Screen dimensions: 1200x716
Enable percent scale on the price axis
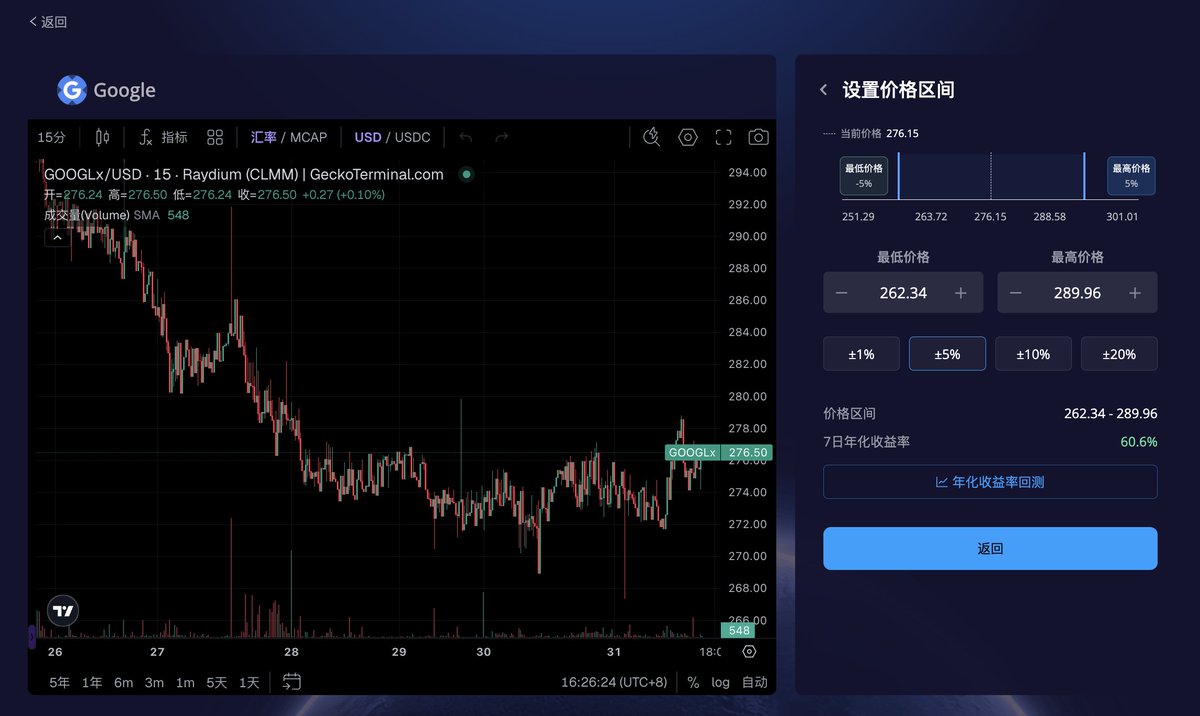(692, 682)
